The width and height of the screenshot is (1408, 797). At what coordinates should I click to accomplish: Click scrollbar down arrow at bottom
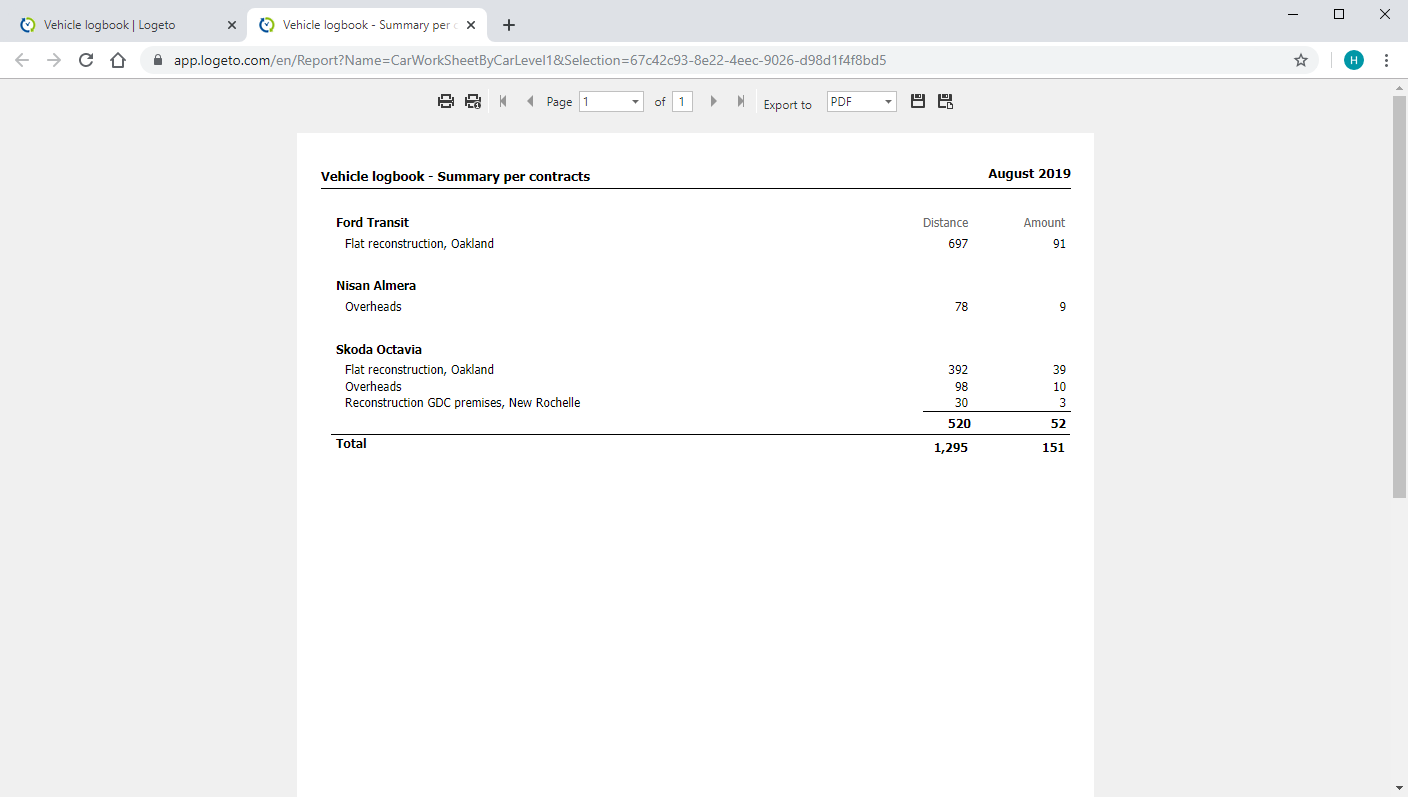(x=1400, y=788)
